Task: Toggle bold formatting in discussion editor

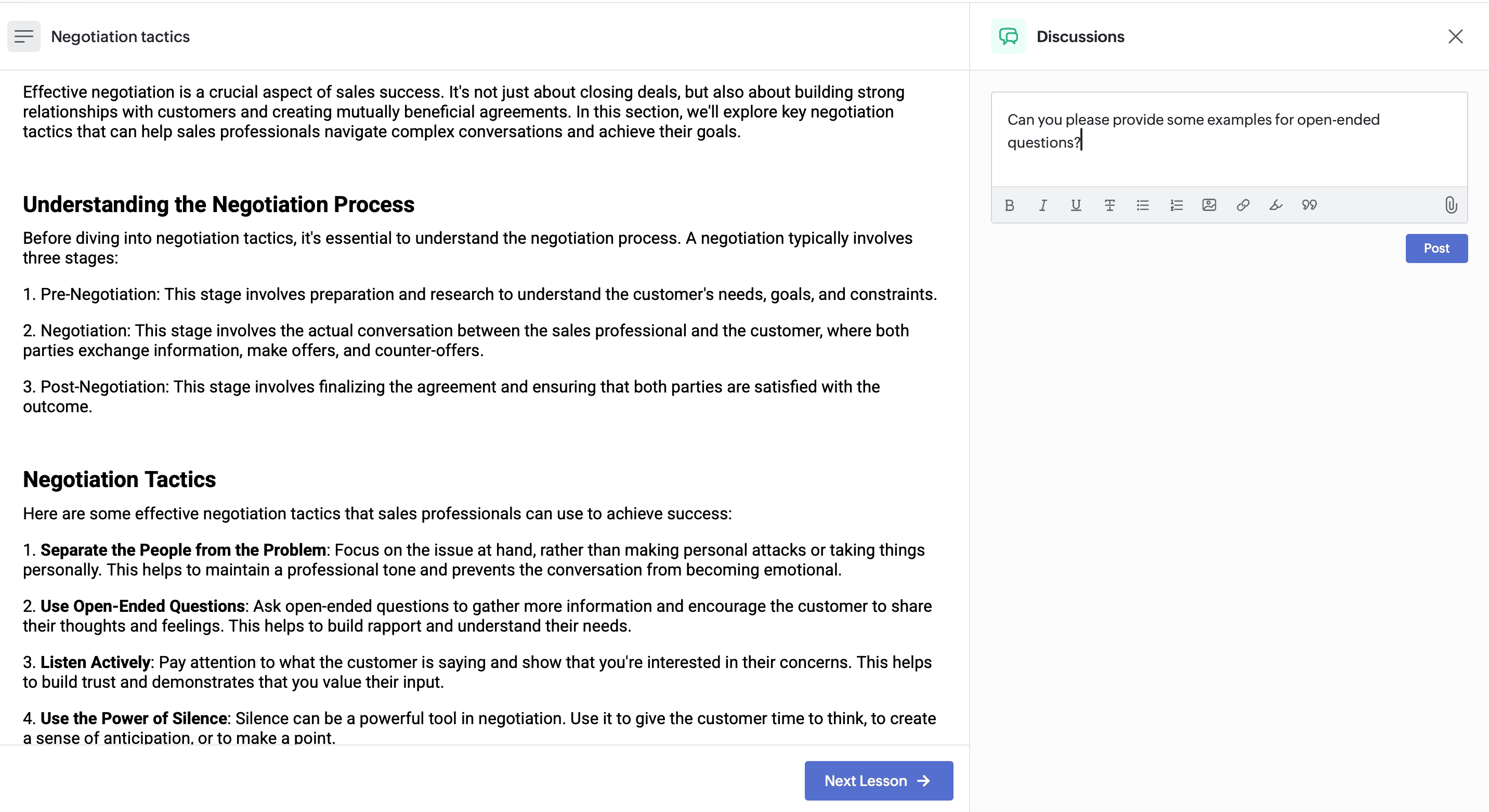Action: (x=1009, y=205)
